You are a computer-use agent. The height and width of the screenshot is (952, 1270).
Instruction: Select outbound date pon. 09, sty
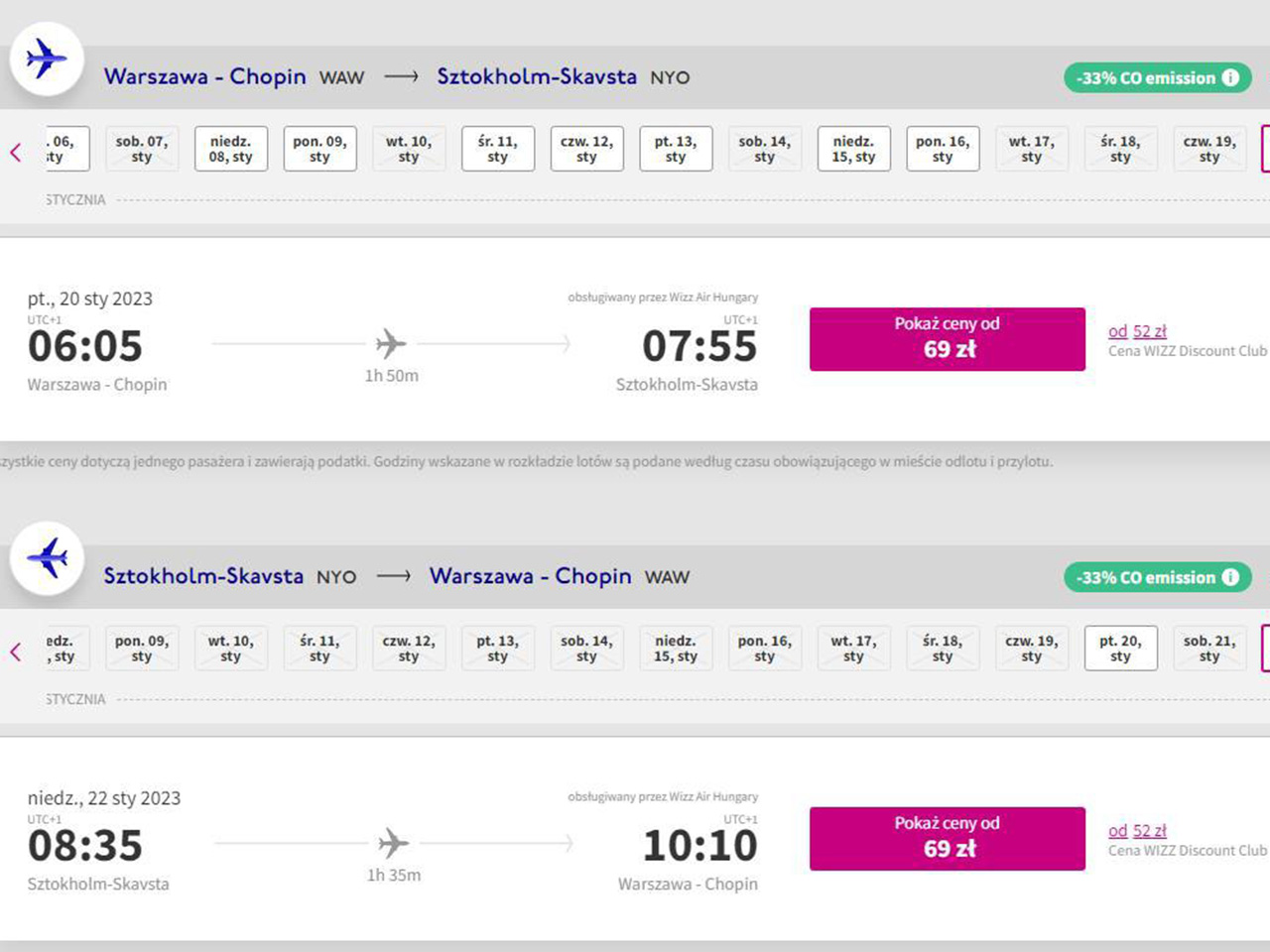[319, 149]
